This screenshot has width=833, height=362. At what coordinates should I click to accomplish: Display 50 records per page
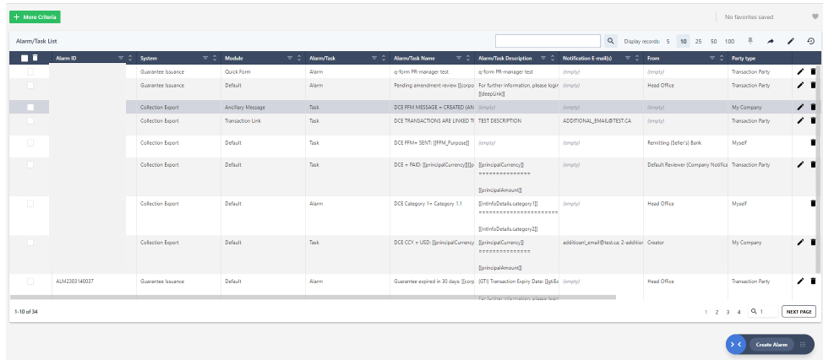(x=713, y=41)
